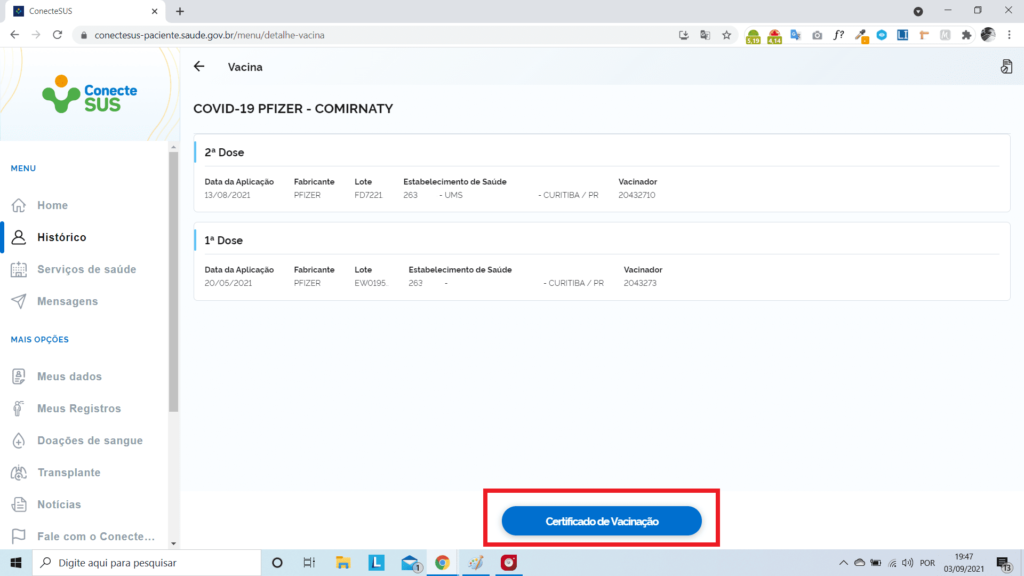Image resolution: width=1024 pixels, height=576 pixels.
Task: Select Histórico in the sidebar
Action: pyautogui.click(x=61, y=237)
